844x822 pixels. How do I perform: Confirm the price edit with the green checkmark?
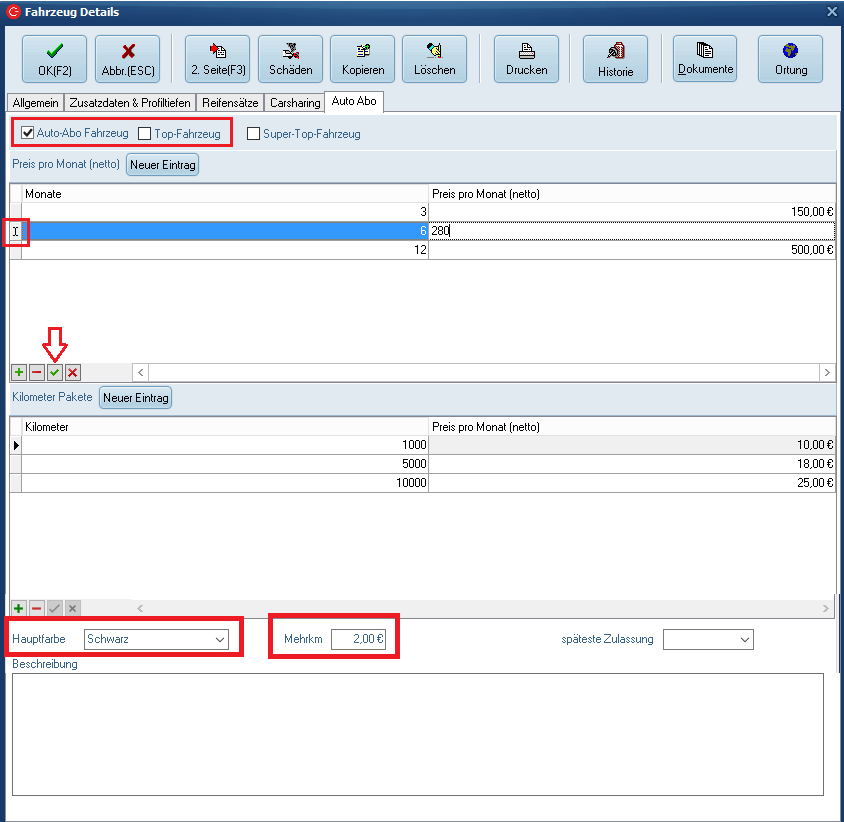tap(55, 372)
